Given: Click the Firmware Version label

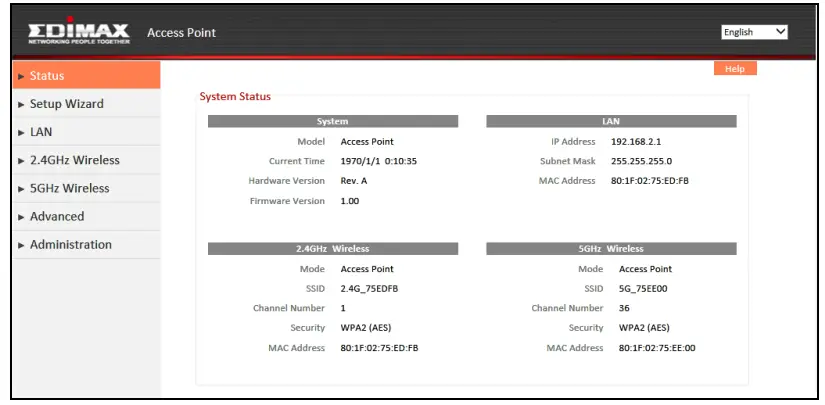Looking at the screenshot, I should 287,201.
